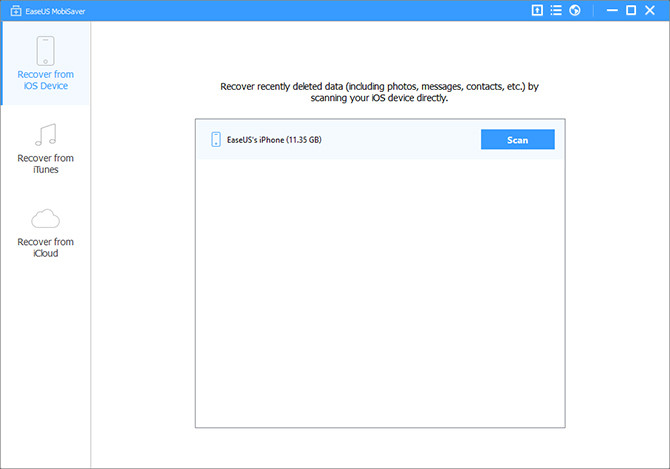Switch to the "Recover from iTunes" label
The height and width of the screenshot is (469, 670).
tap(45, 164)
